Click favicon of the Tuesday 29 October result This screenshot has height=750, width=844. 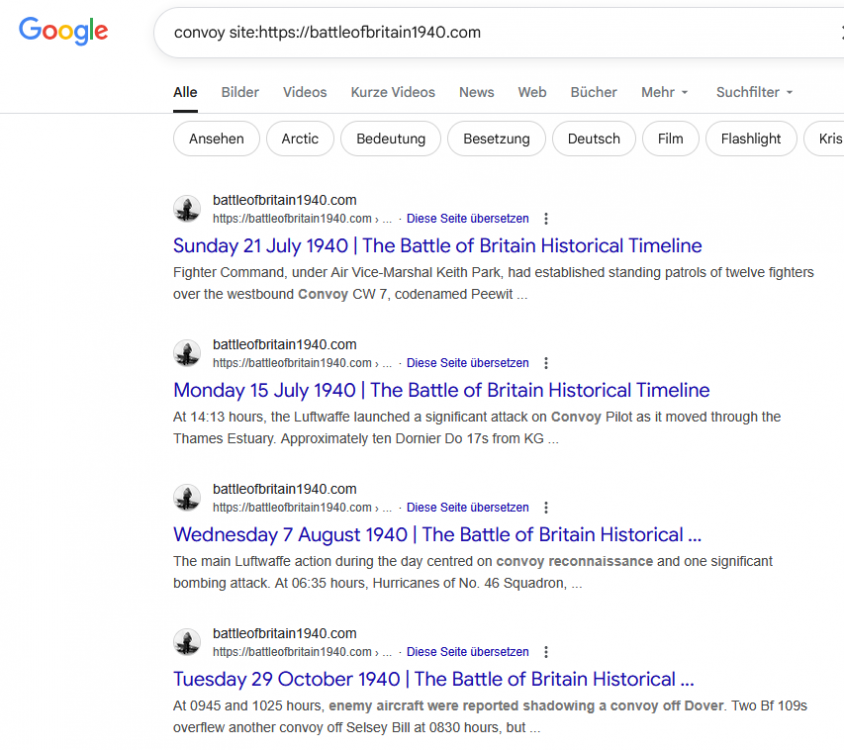pyautogui.click(x=187, y=642)
